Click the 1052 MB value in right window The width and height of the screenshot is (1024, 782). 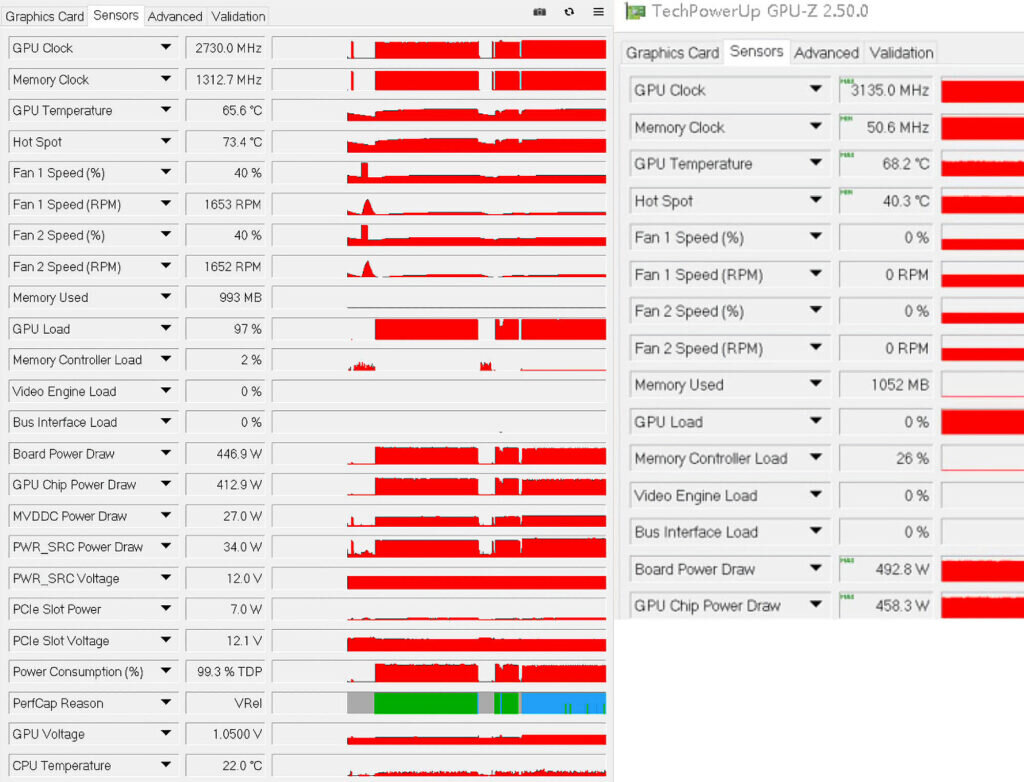tap(886, 385)
